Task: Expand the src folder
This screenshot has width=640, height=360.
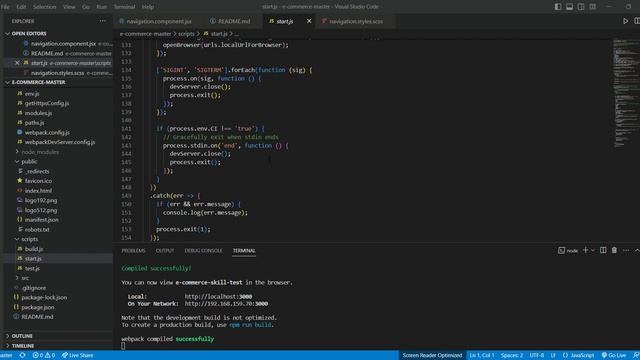Action: coord(25,278)
